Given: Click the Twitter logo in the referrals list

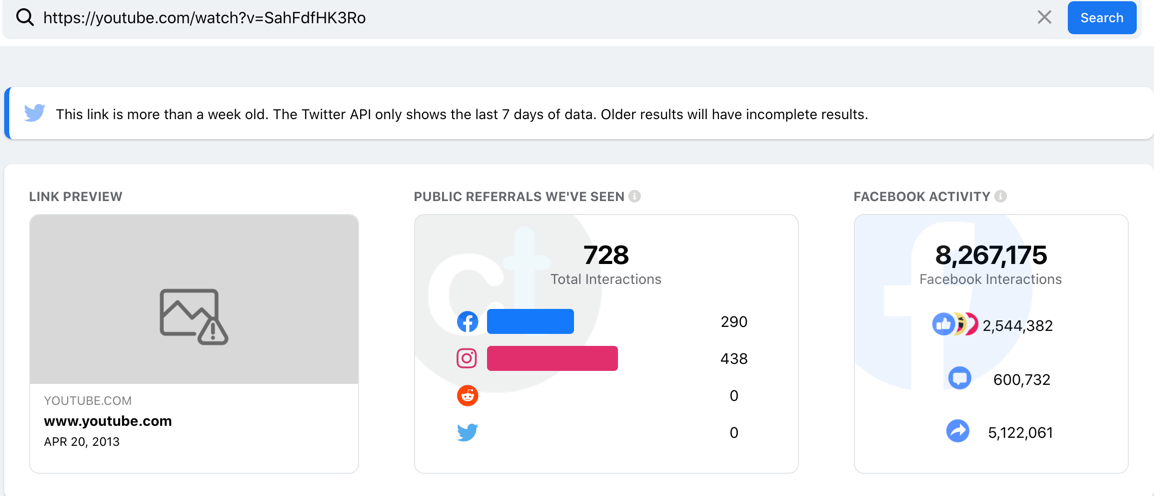Looking at the screenshot, I should pyautogui.click(x=467, y=432).
